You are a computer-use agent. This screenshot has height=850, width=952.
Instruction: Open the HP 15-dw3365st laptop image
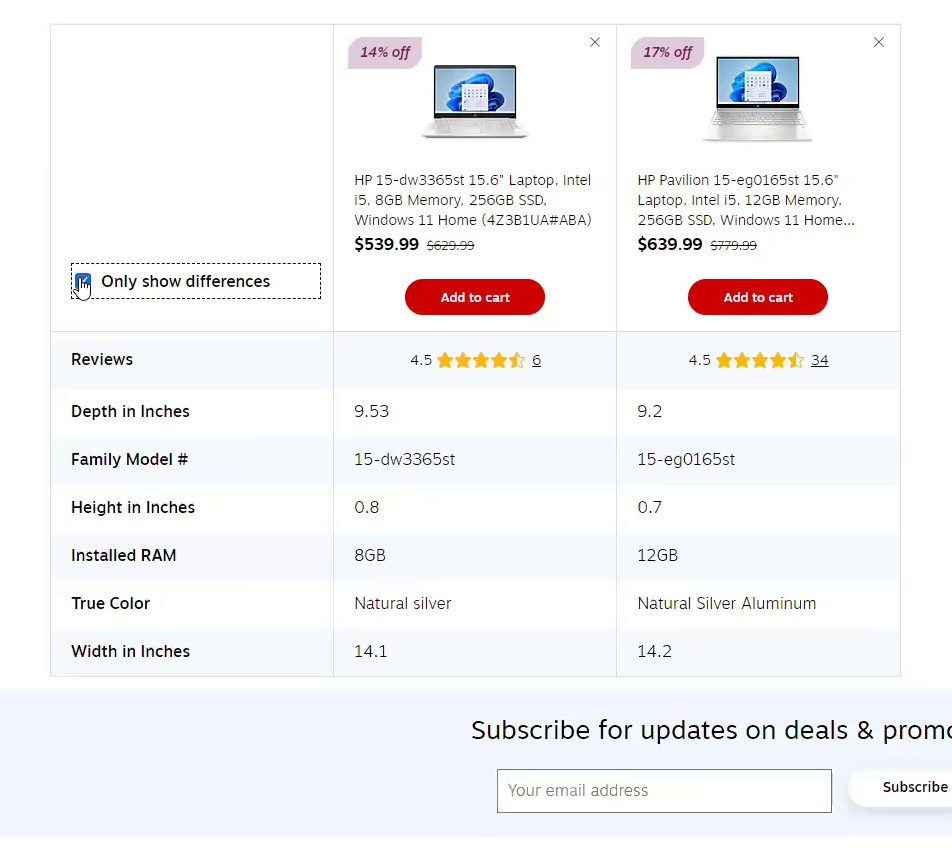point(475,101)
